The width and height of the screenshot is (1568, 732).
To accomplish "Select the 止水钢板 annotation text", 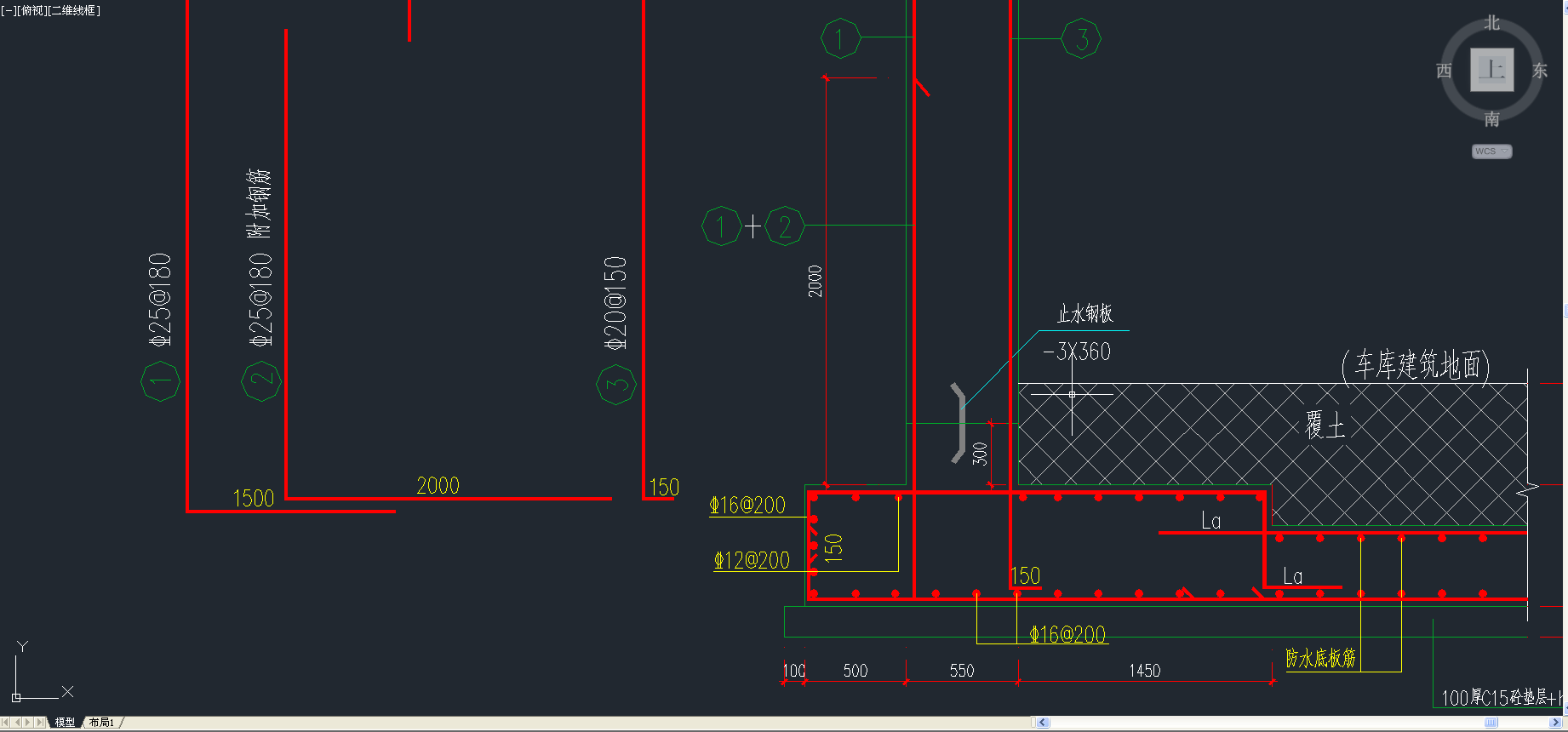I will tap(1085, 314).
